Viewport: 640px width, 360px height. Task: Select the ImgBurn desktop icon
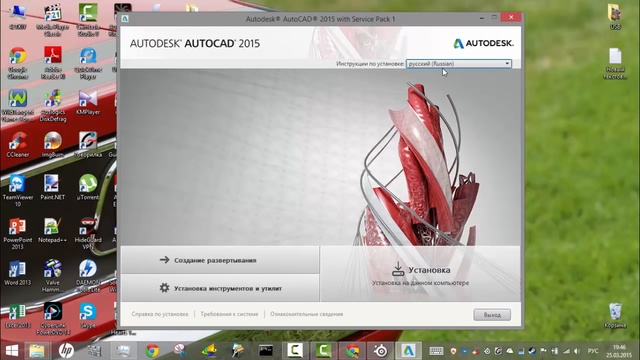pyautogui.click(x=53, y=144)
